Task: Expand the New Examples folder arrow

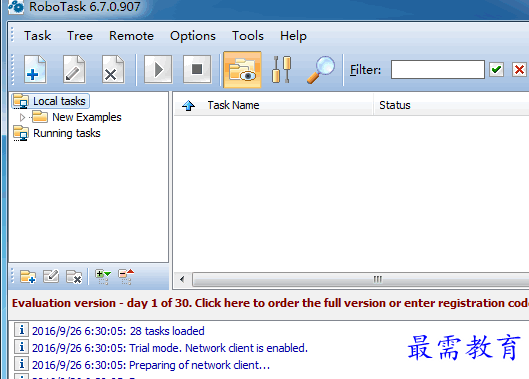Action: point(23,117)
